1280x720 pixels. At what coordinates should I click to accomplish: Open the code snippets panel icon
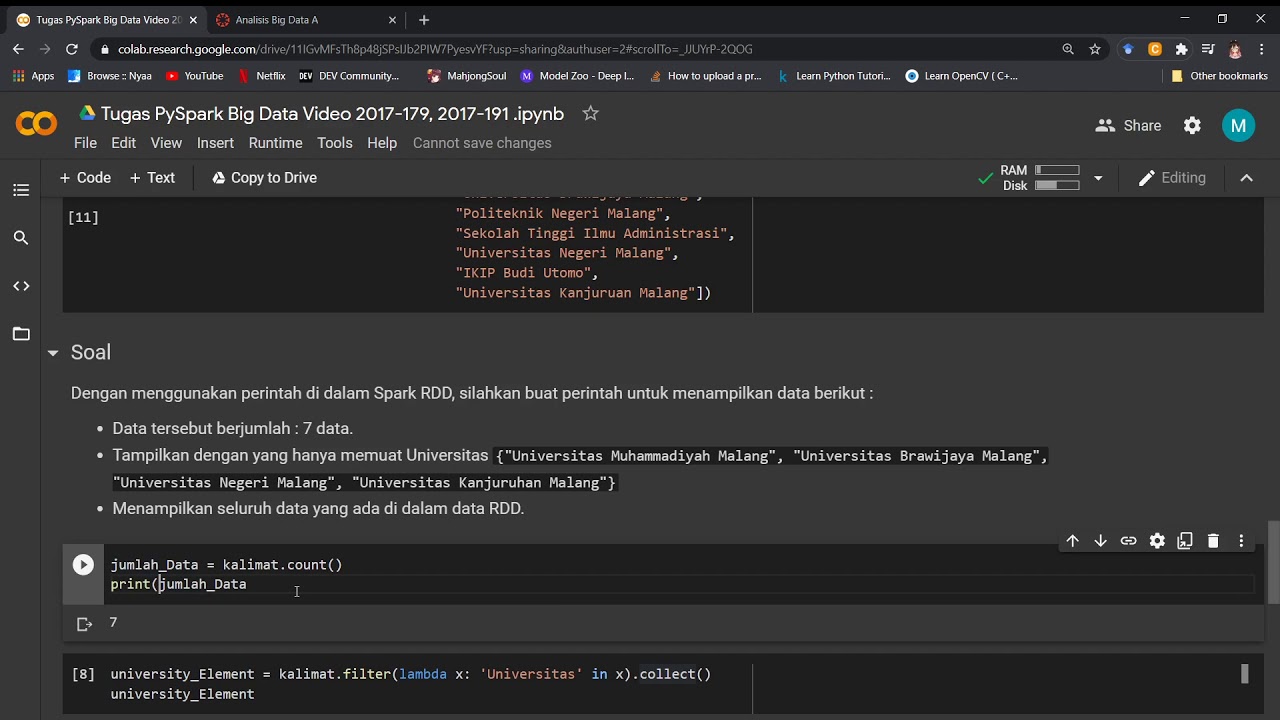(x=21, y=286)
